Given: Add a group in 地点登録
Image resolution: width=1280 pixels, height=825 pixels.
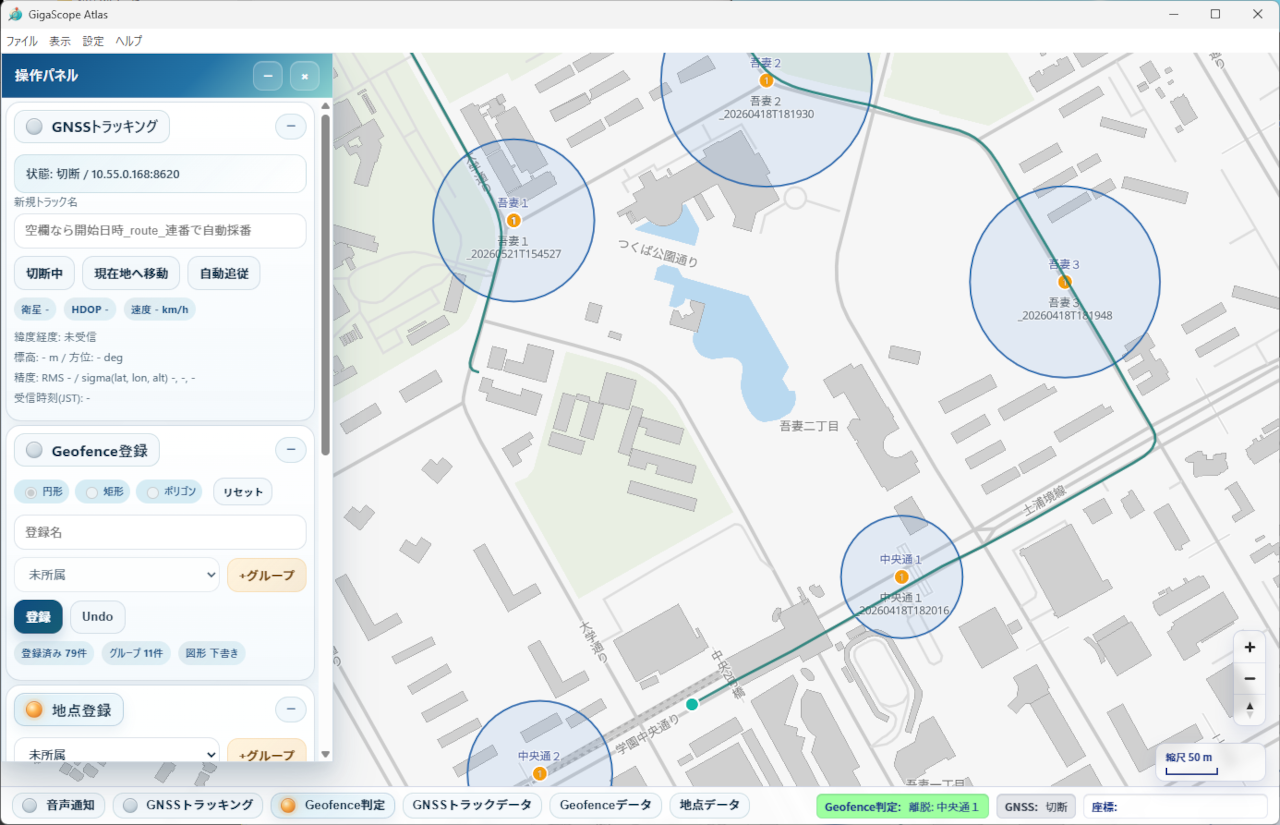Looking at the screenshot, I should tap(267, 754).
